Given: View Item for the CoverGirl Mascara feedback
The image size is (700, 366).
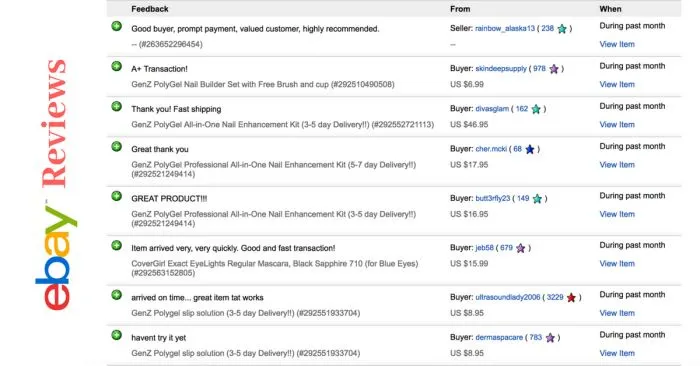Looking at the screenshot, I should pyautogui.click(x=617, y=264).
